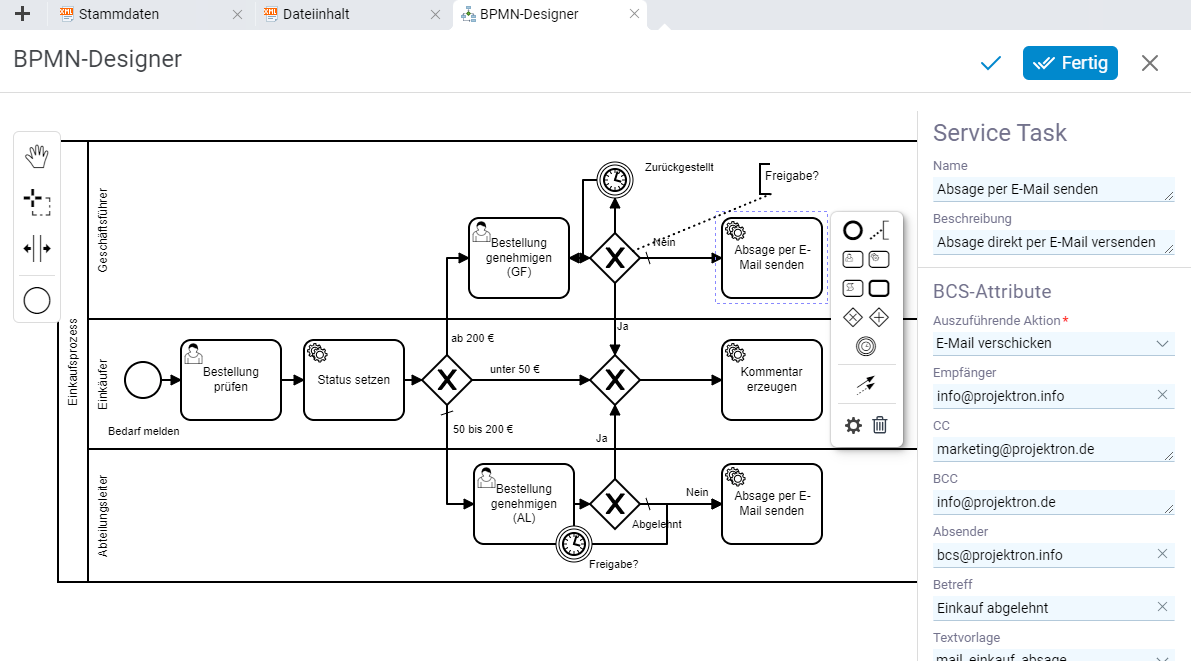Delete selected element with trash icon

pyautogui.click(x=880, y=425)
